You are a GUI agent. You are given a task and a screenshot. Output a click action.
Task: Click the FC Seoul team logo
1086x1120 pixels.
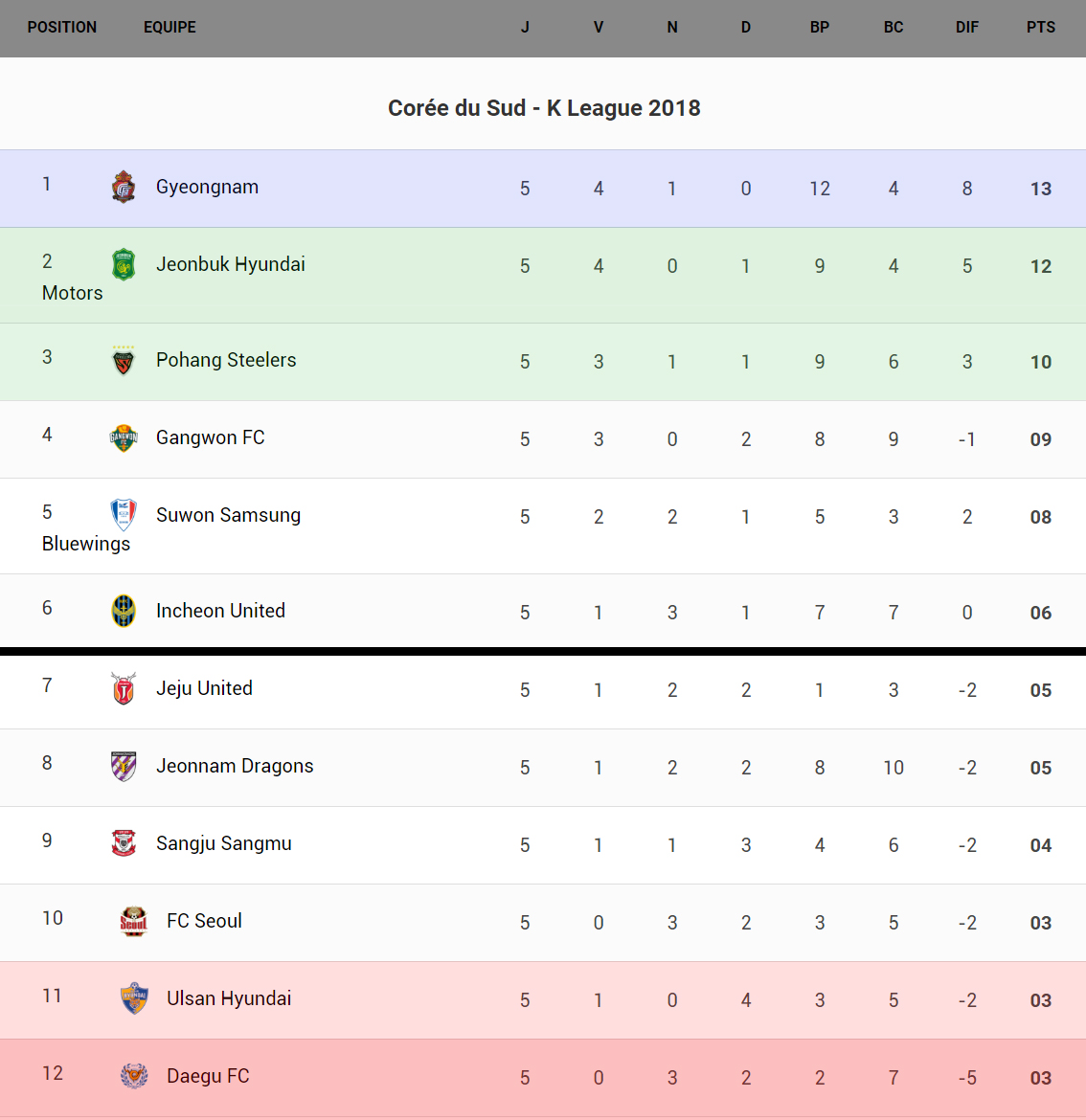(134, 921)
